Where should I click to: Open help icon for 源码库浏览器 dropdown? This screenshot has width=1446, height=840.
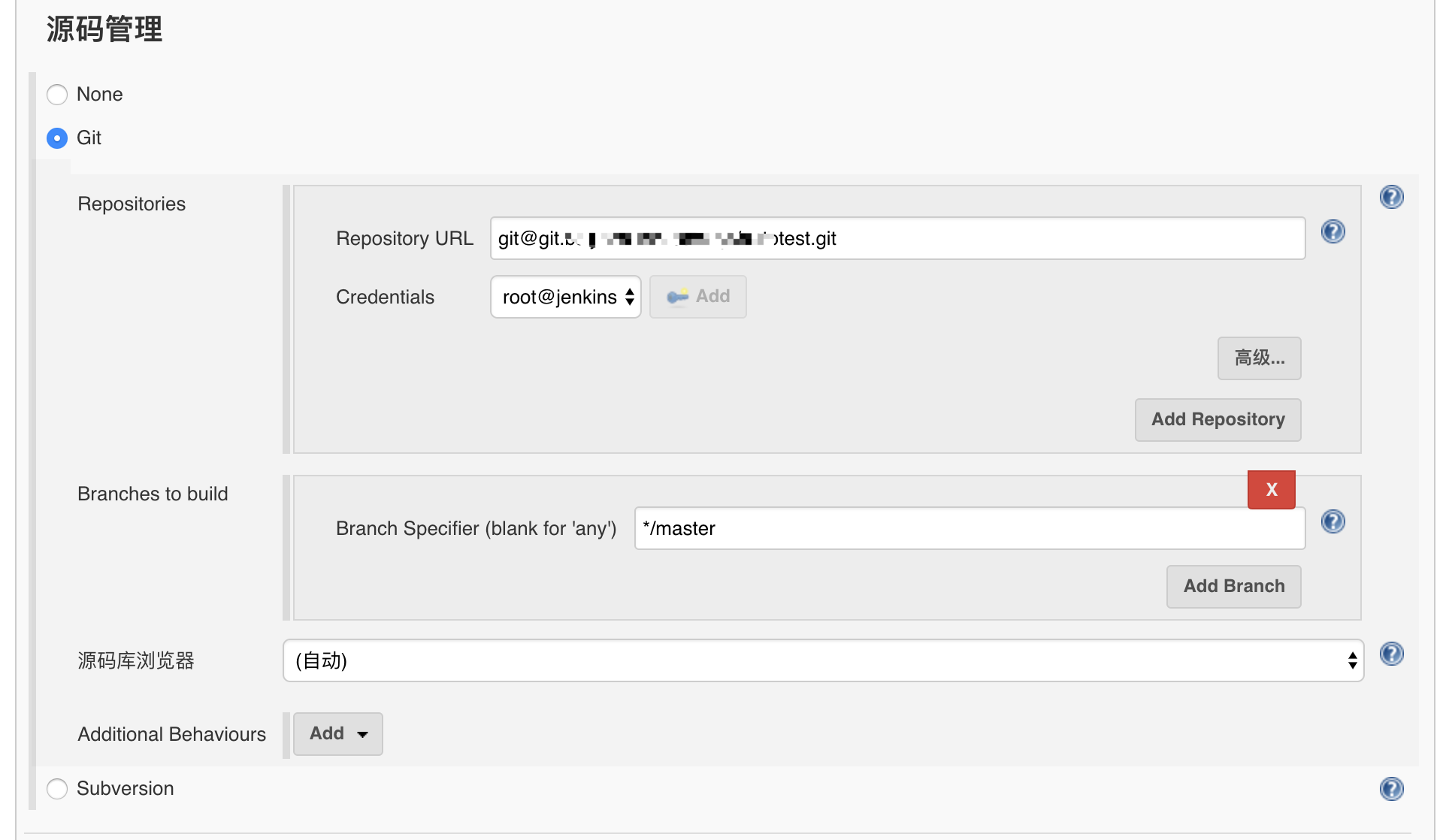click(x=1391, y=654)
